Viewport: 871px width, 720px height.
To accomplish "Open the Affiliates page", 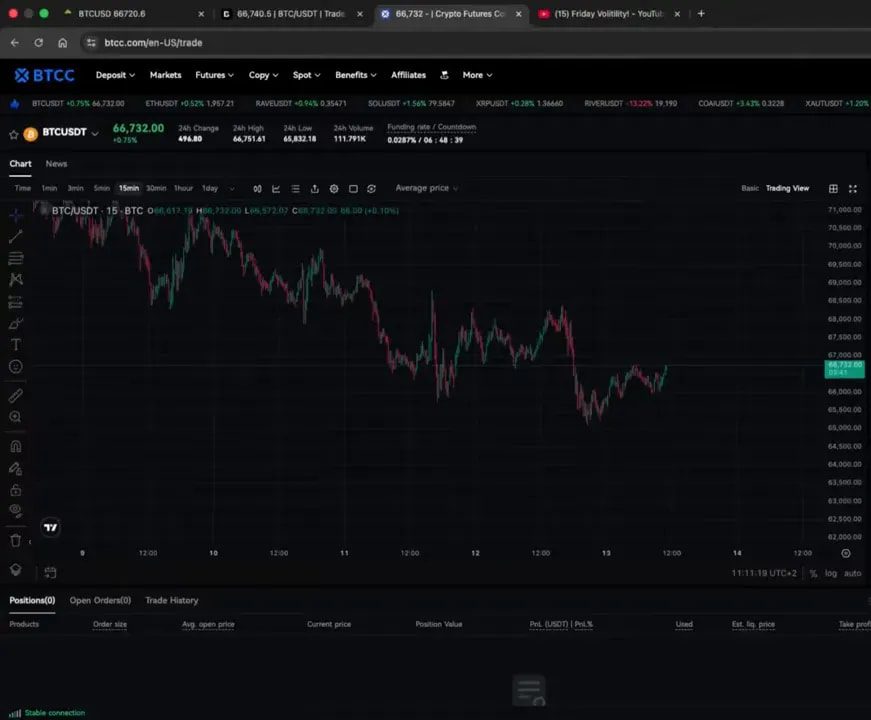I will coord(408,75).
